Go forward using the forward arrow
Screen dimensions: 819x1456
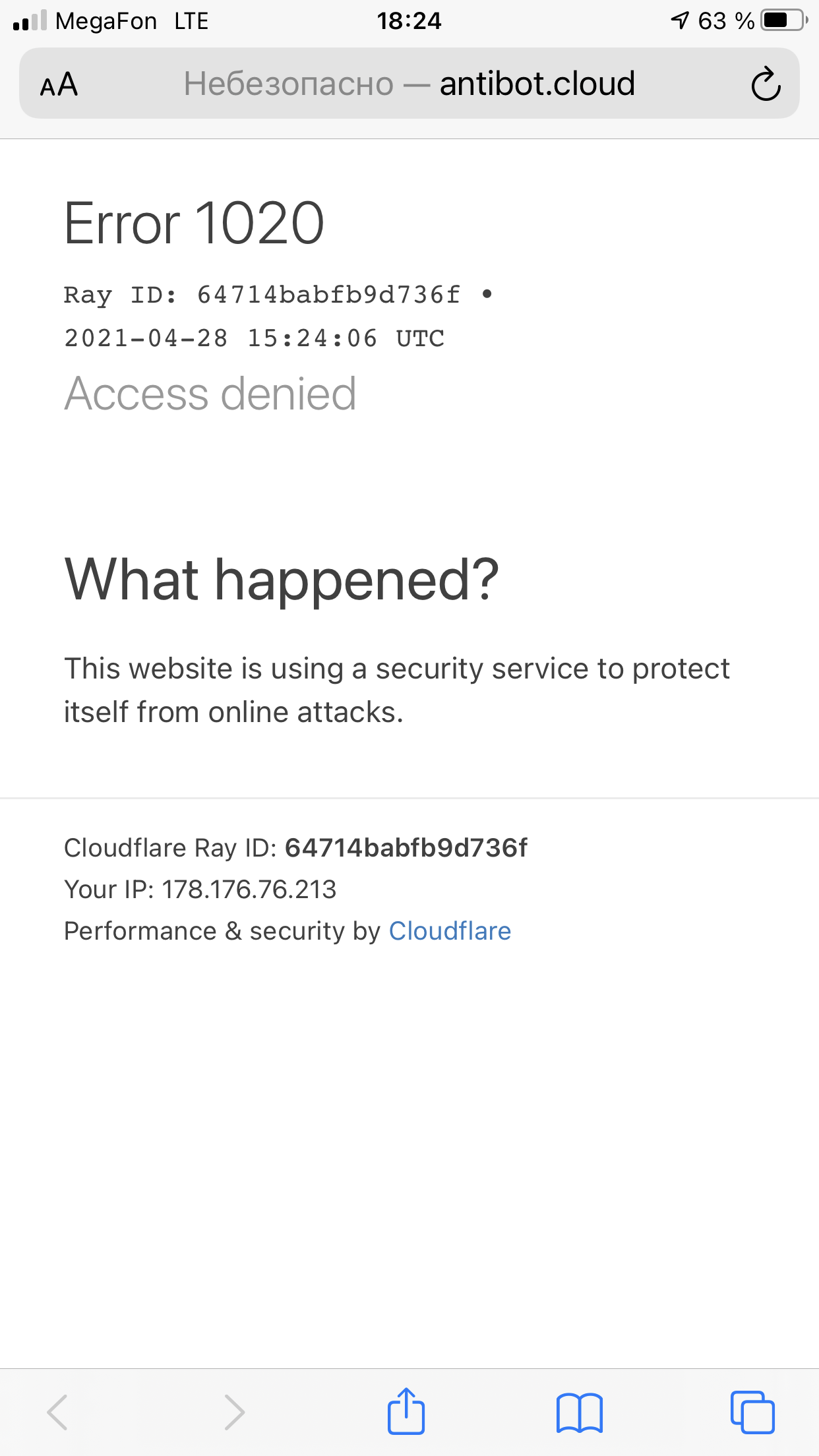pos(234,1412)
